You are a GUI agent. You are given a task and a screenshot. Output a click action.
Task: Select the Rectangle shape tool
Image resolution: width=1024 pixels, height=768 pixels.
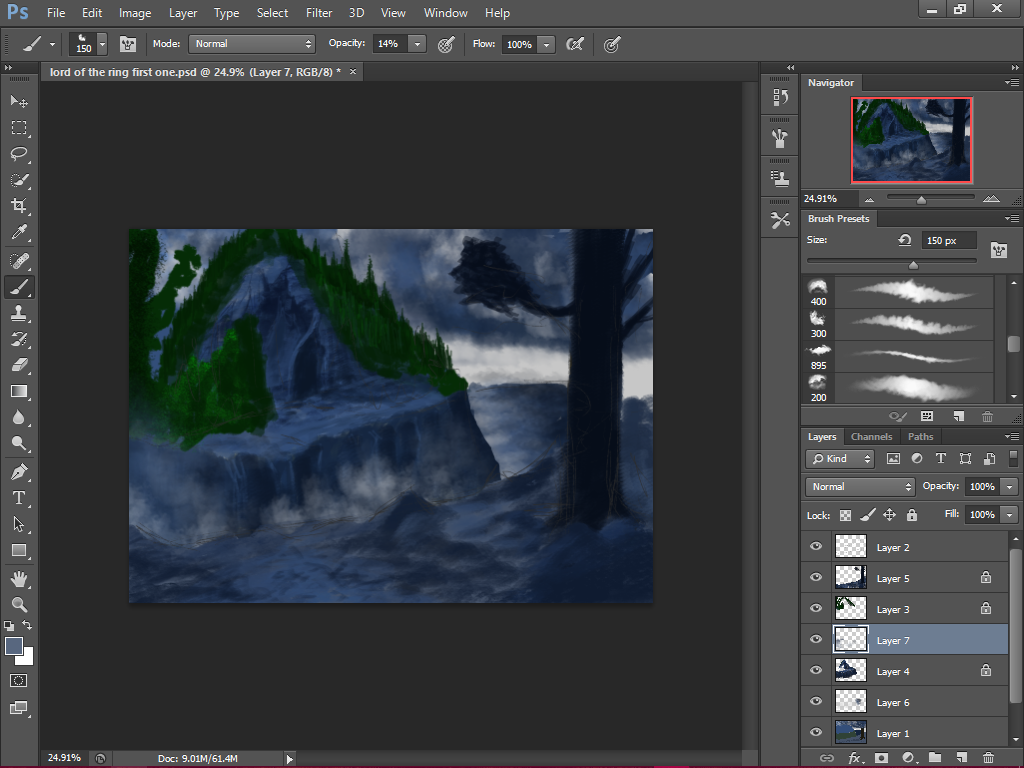click(19, 550)
